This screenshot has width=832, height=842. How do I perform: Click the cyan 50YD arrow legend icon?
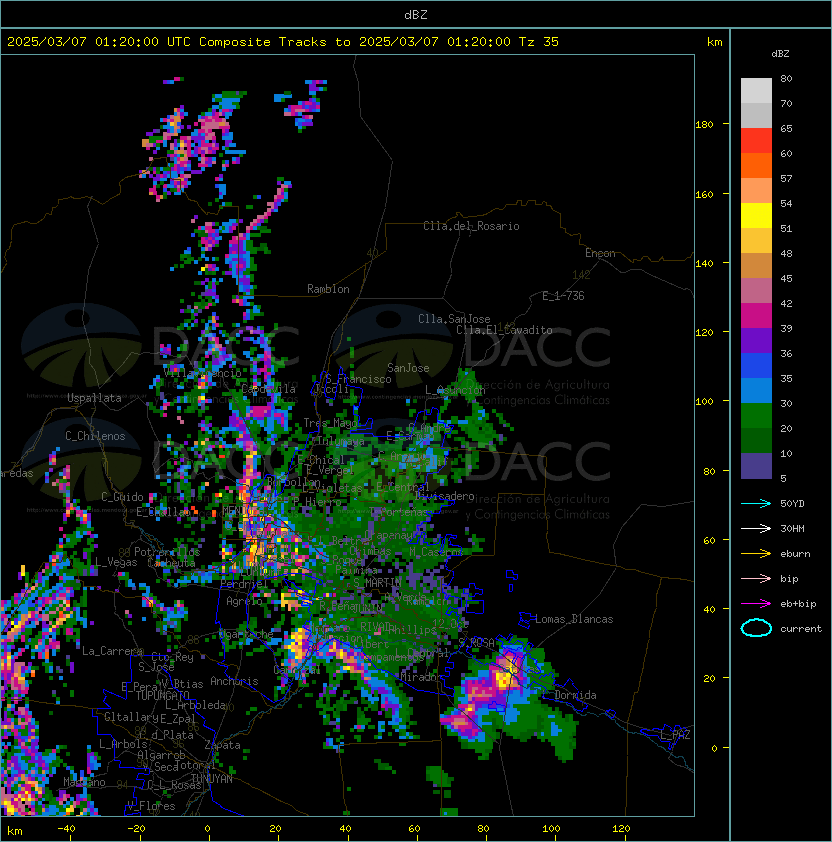pyautogui.click(x=756, y=503)
